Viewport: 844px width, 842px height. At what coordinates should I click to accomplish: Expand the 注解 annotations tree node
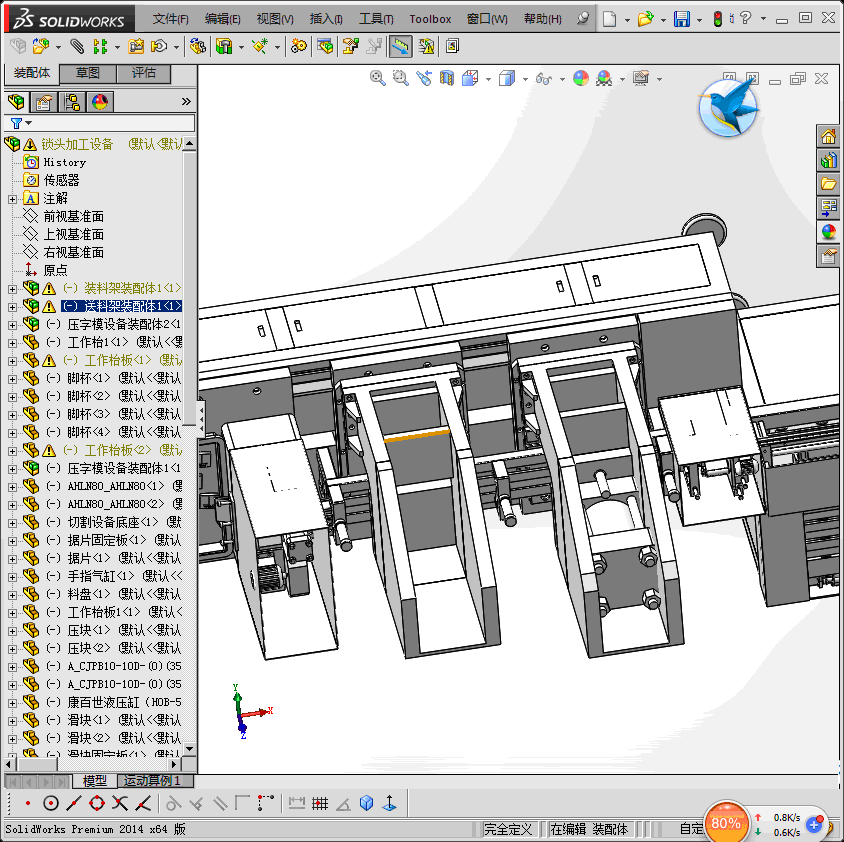pos(12,198)
